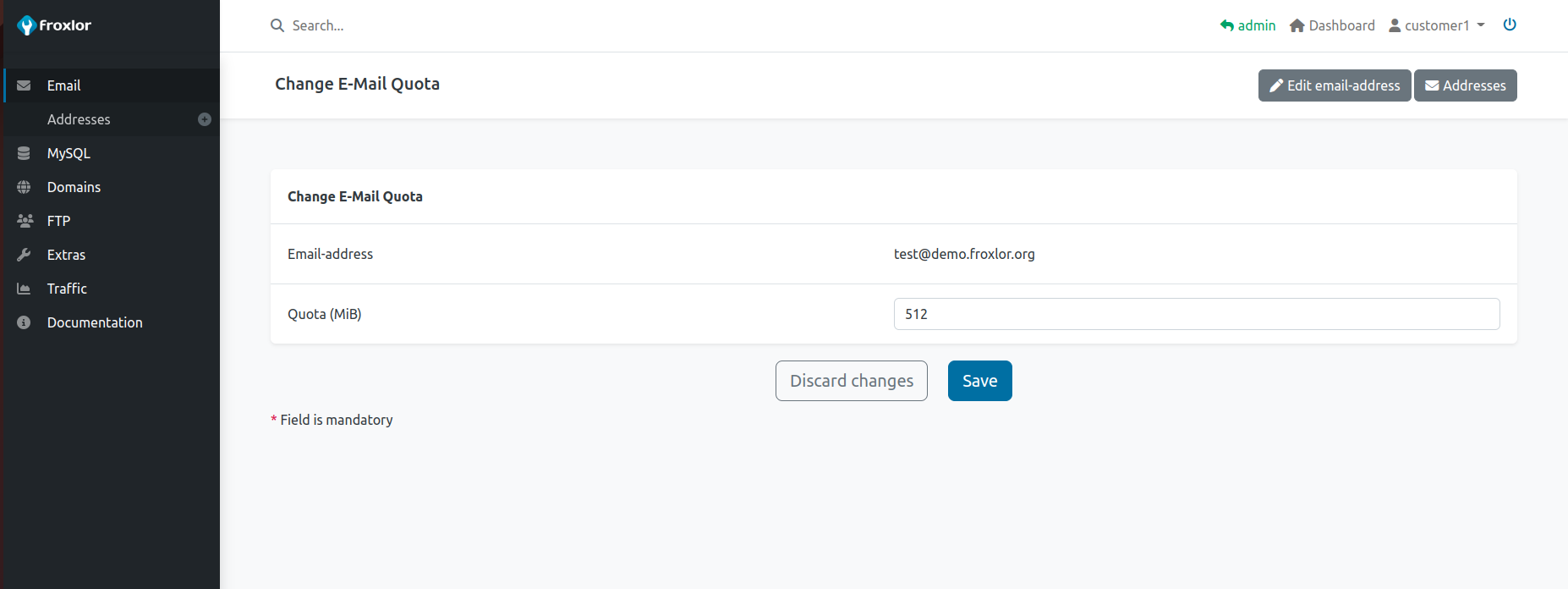
Task: Click the Domains globe icon
Action: [24, 187]
